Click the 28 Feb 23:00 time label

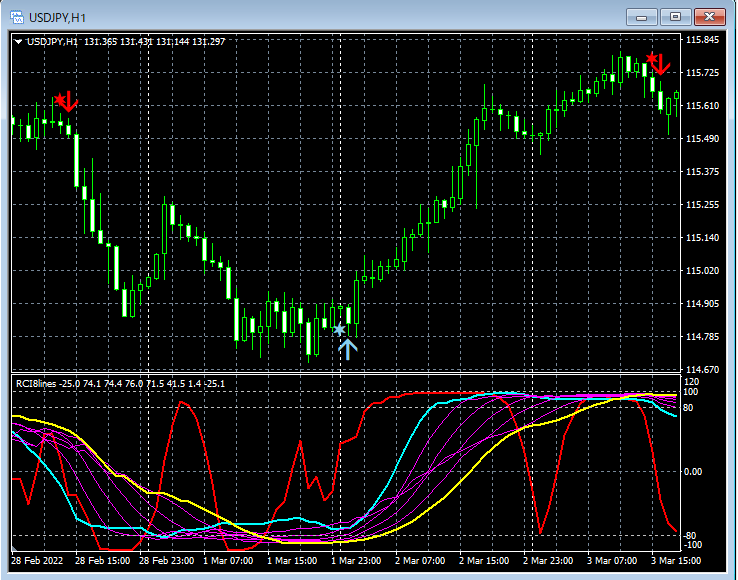pos(166,561)
